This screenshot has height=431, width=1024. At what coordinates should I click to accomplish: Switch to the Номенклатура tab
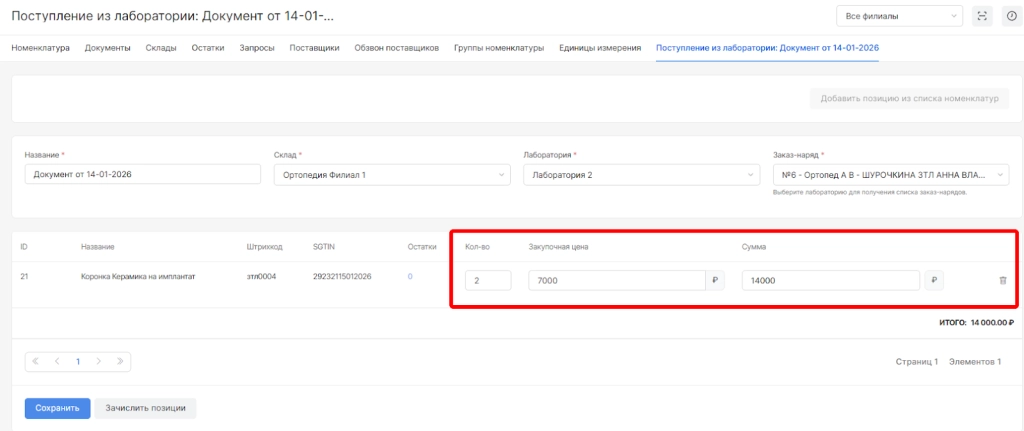click(40, 47)
